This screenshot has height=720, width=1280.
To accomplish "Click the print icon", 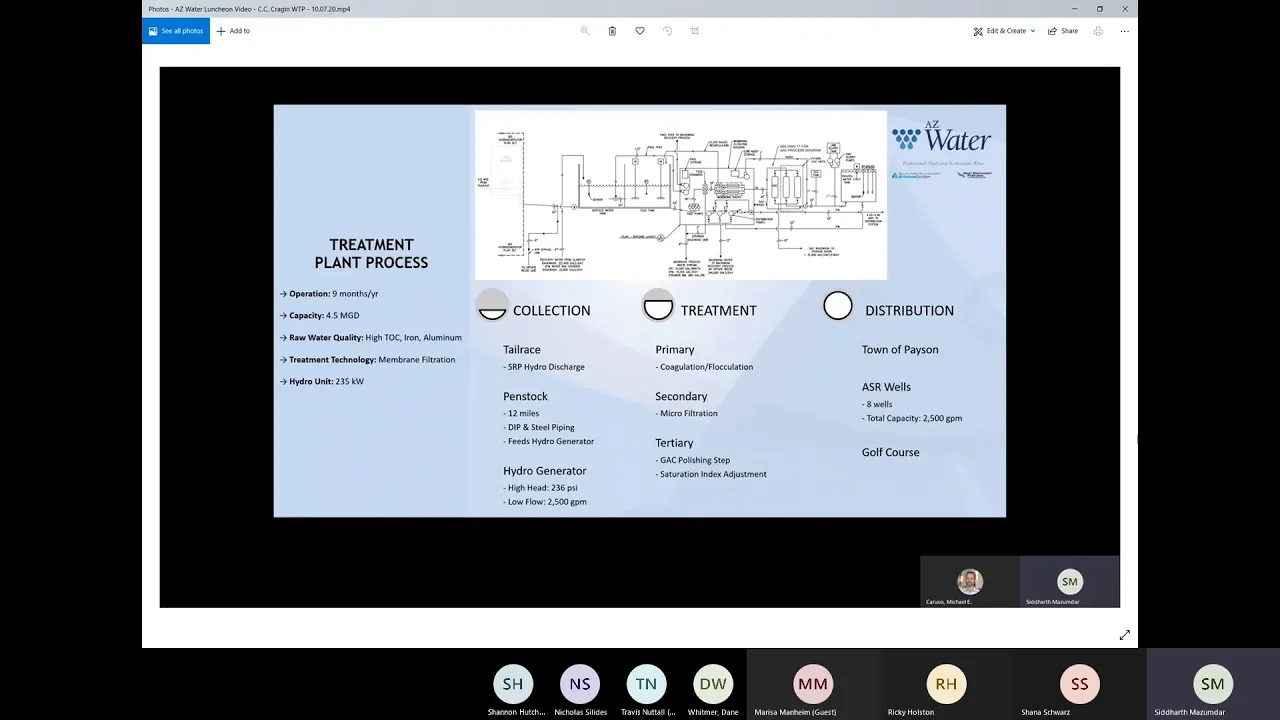I will click(1098, 31).
